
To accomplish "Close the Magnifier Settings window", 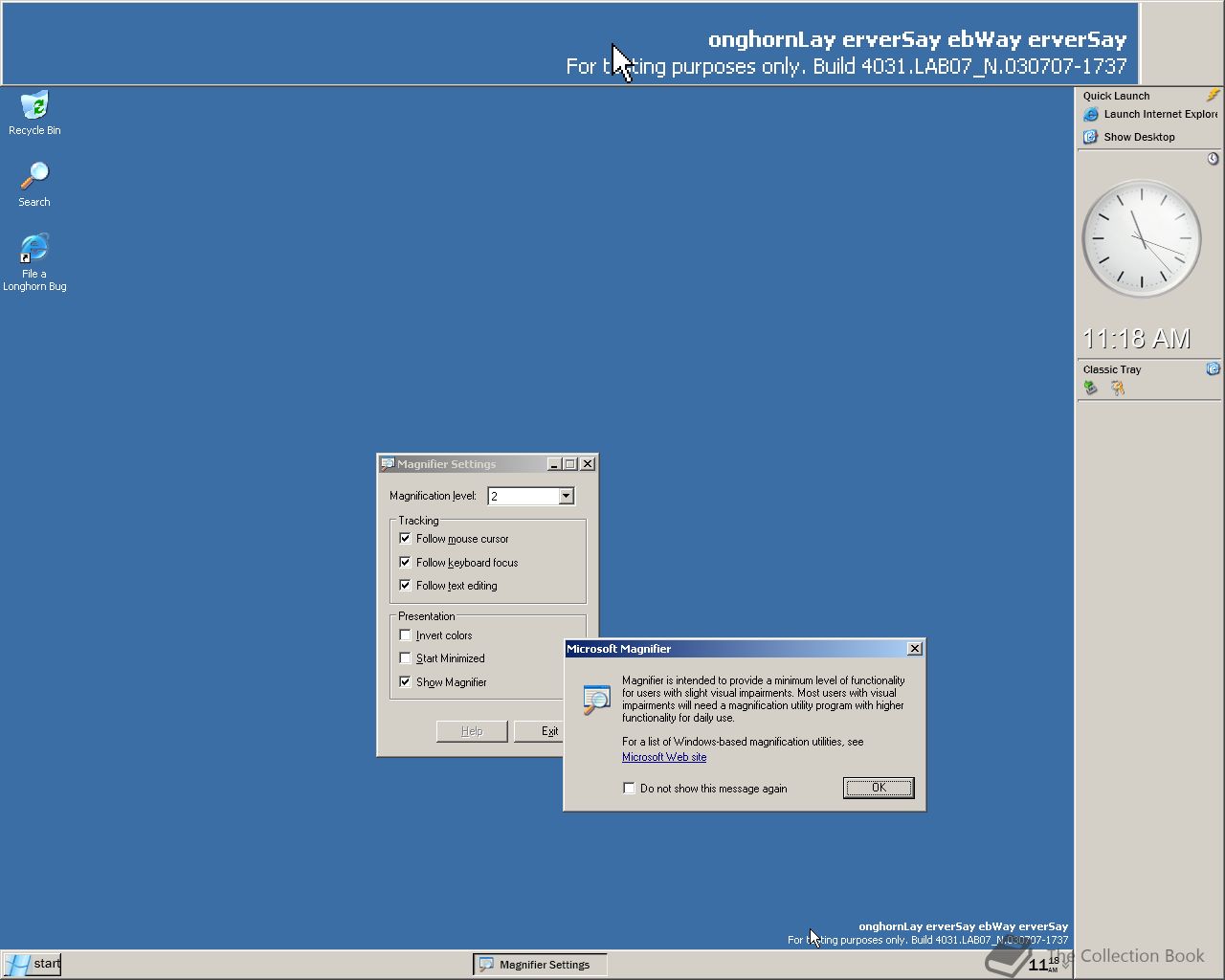I will pos(588,464).
